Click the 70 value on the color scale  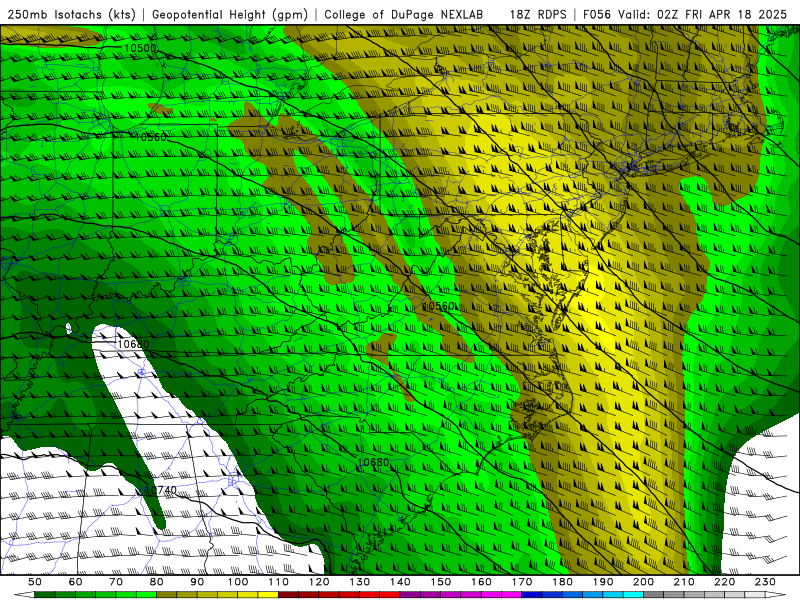tap(116, 582)
